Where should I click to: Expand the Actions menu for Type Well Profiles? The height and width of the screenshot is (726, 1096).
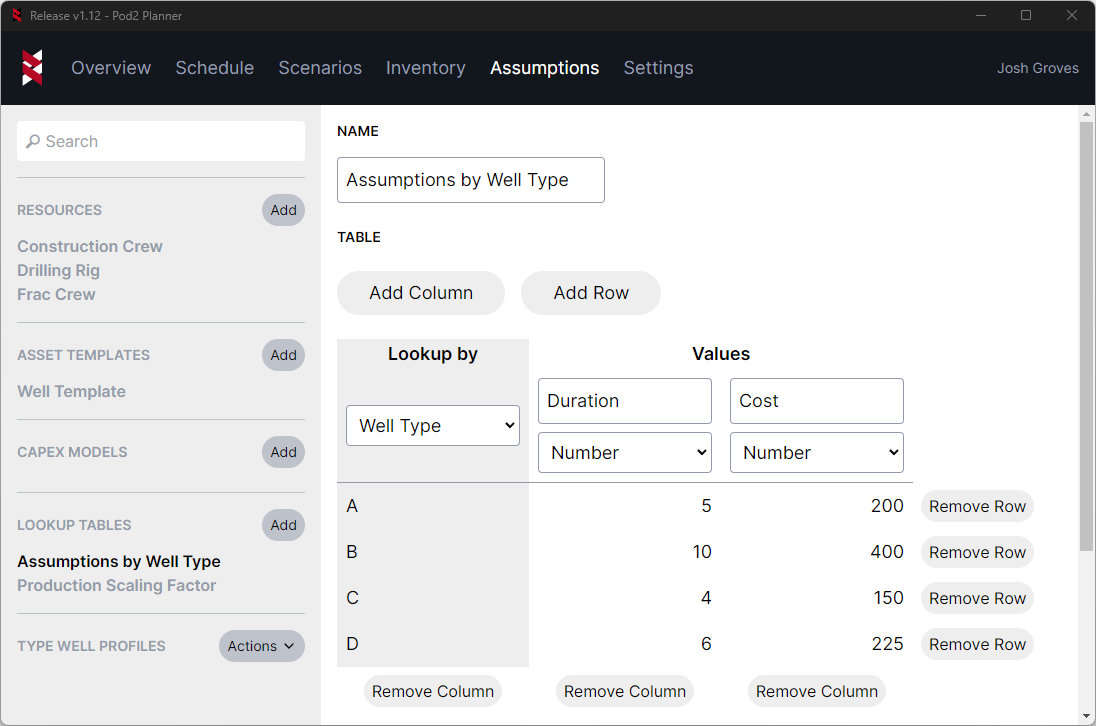tap(261, 646)
